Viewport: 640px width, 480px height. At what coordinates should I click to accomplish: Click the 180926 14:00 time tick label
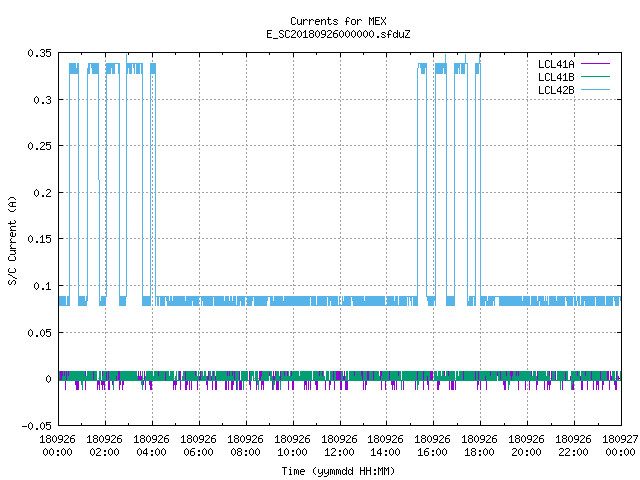tap(385, 446)
